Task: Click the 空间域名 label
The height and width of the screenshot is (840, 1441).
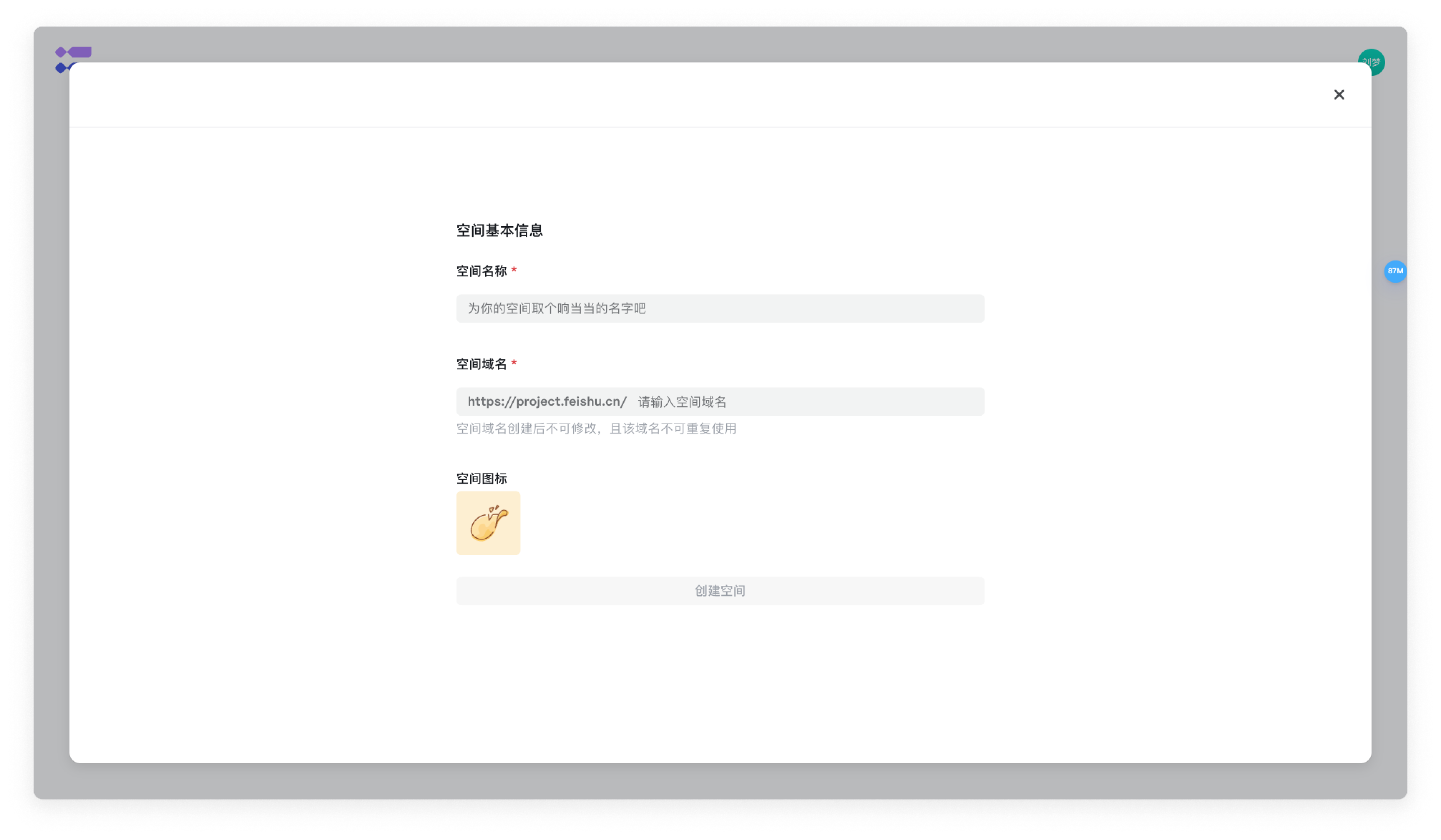Action: [482, 364]
